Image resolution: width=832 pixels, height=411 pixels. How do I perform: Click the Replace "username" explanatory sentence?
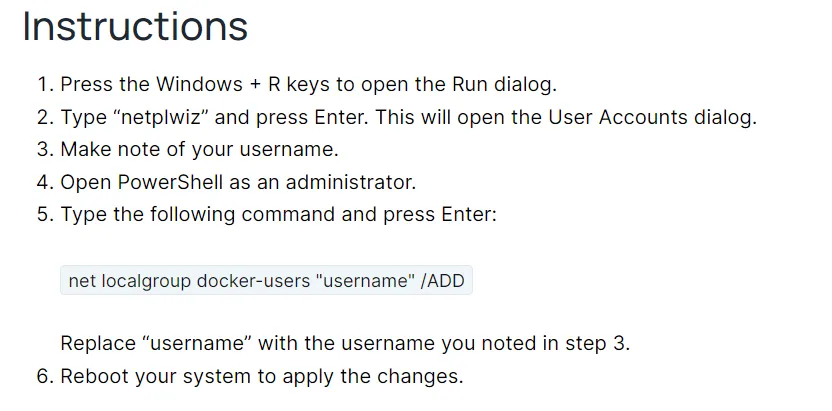point(345,343)
